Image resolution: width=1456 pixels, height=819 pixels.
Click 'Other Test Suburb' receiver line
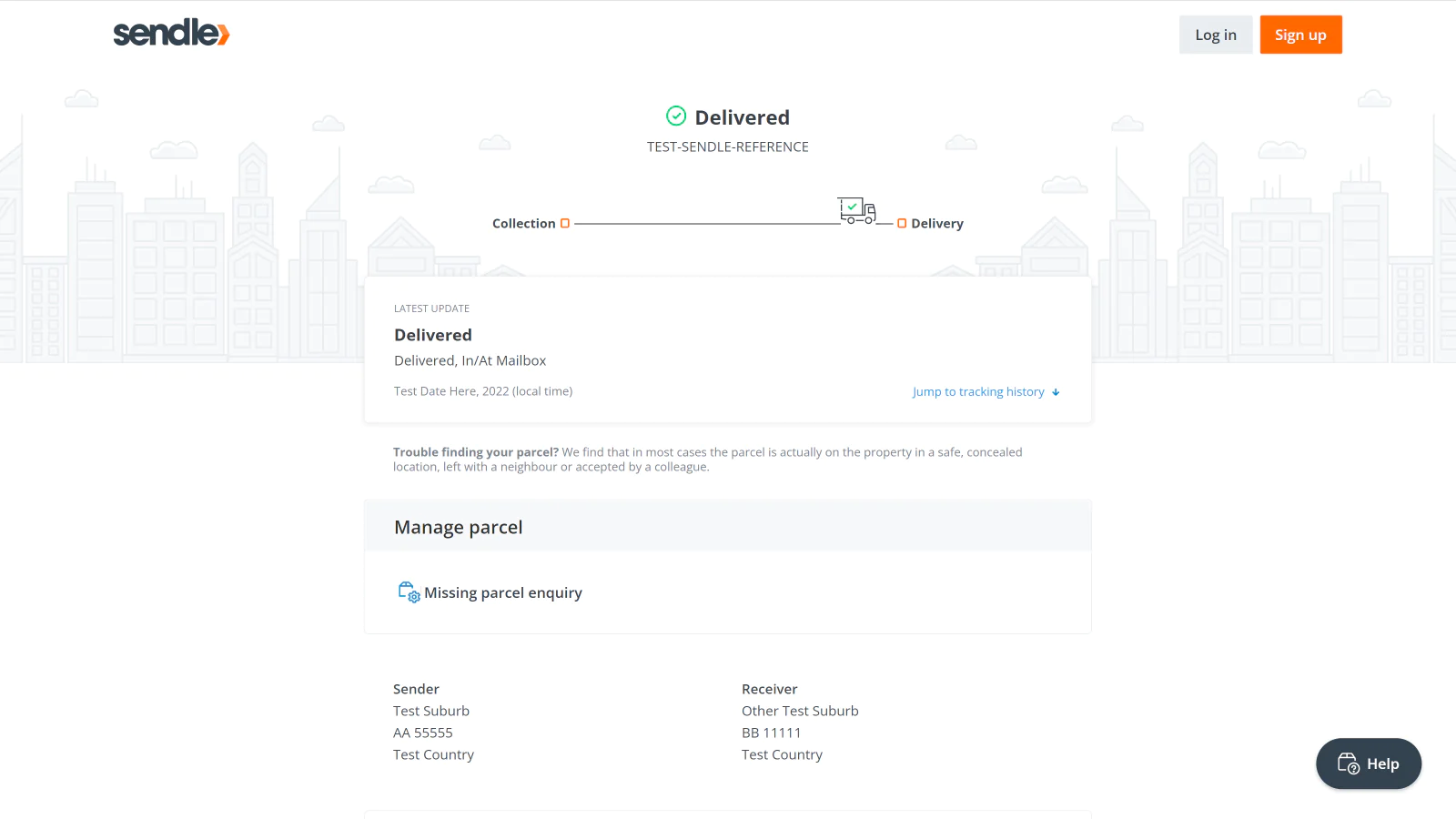(800, 711)
